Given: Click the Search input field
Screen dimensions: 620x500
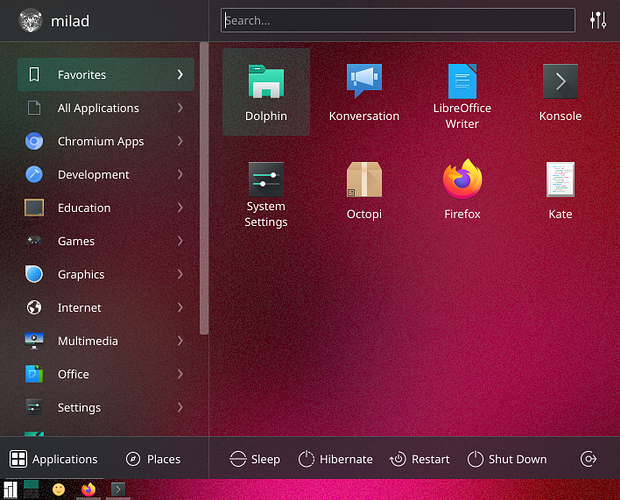Looking at the screenshot, I should 398,20.
